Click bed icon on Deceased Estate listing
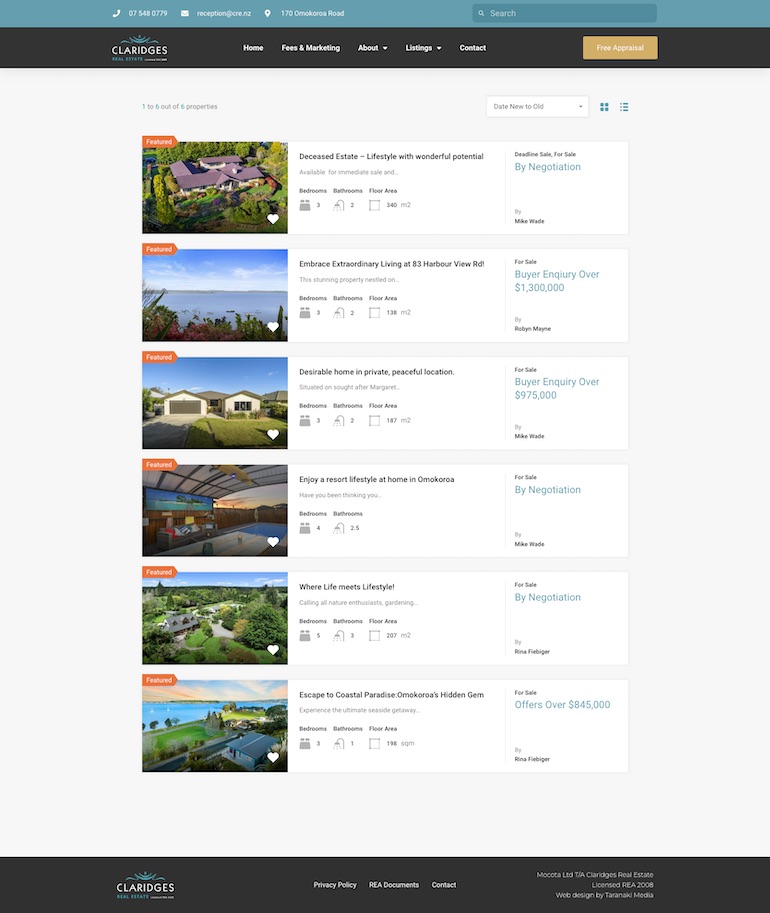Viewport: 770px width, 913px height. point(305,206)
